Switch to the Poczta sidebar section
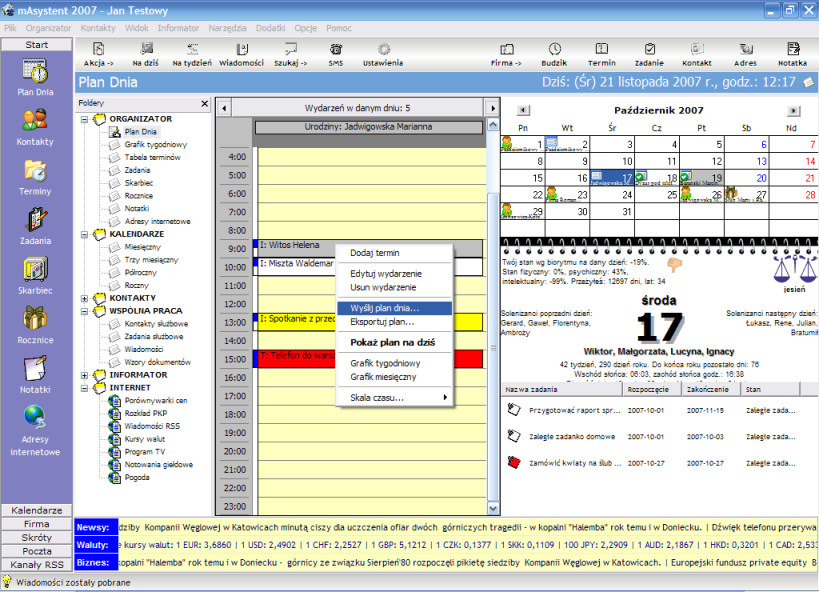The image size is (819, 592). click(37, 551)
